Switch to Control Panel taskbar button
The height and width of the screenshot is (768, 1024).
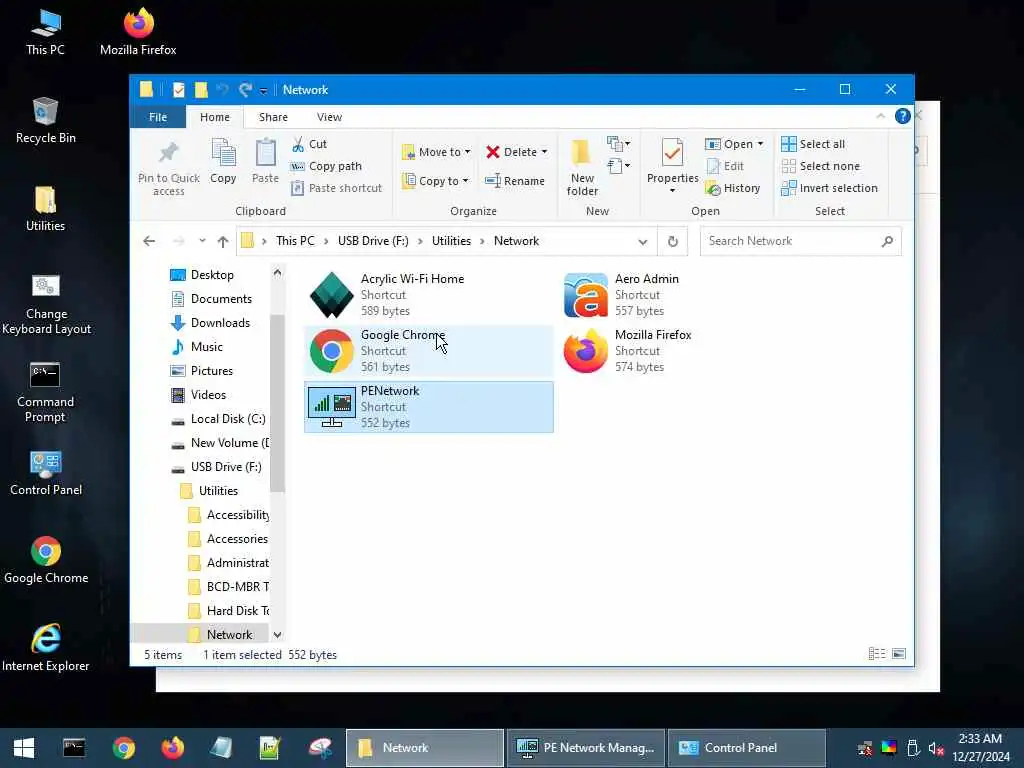(x=746, y=748)
